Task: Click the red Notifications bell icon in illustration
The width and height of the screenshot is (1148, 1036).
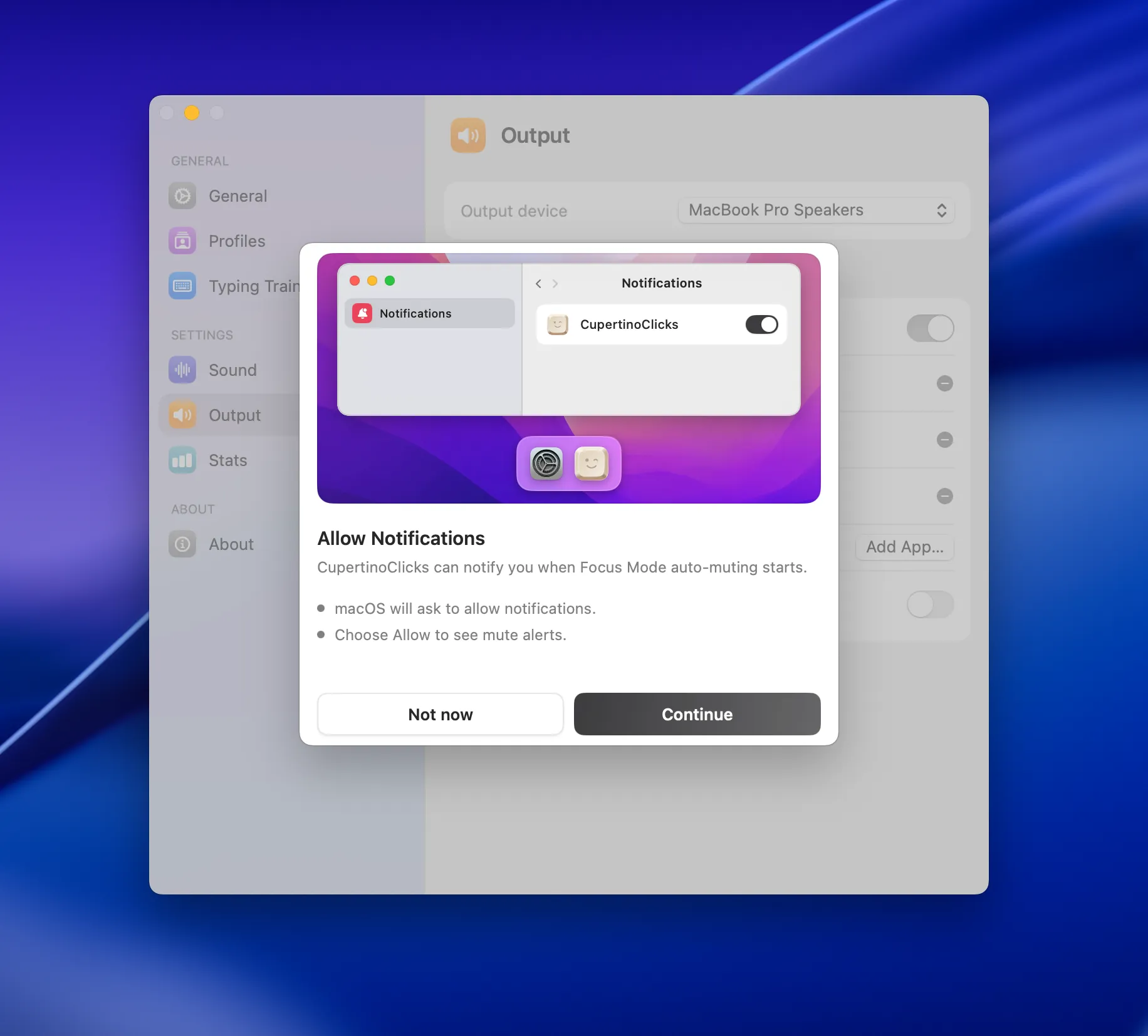Action: [x=362, y=313]
